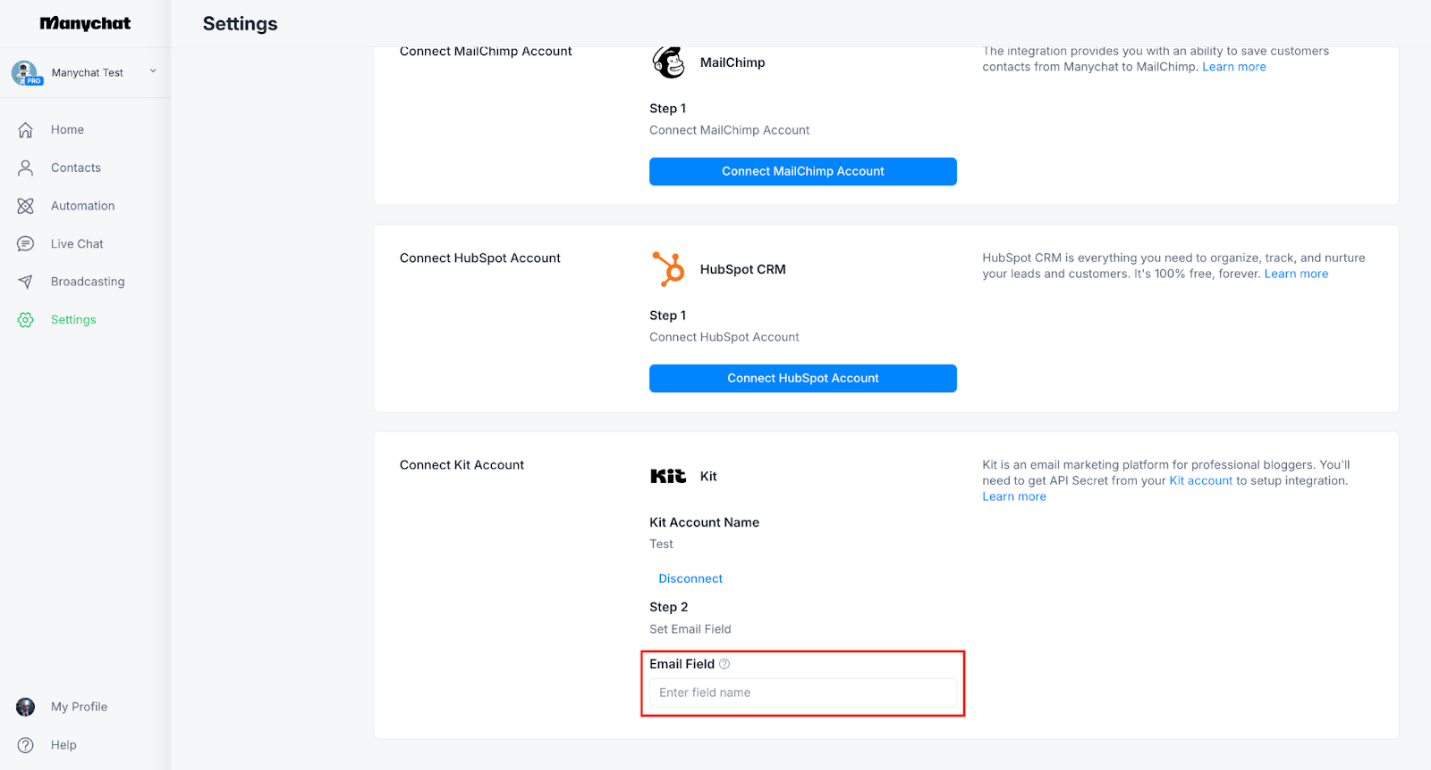Click the Help question mark icon
The width and height of the screenshot is (1431, 770).
coord(26,745)
